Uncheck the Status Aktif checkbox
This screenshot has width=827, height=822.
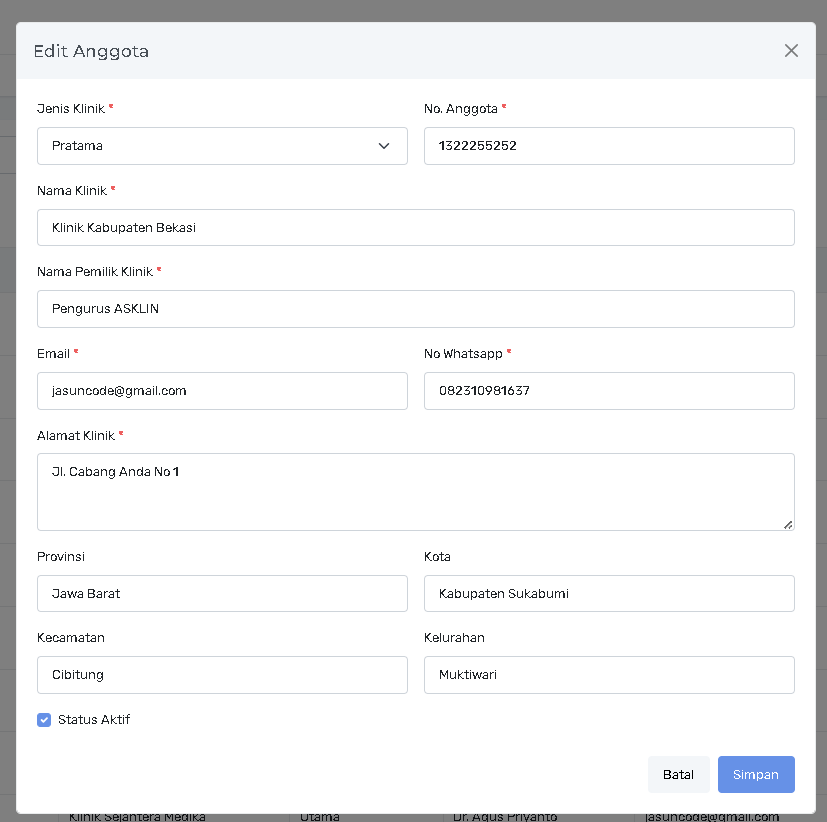[x=44, y=720]
